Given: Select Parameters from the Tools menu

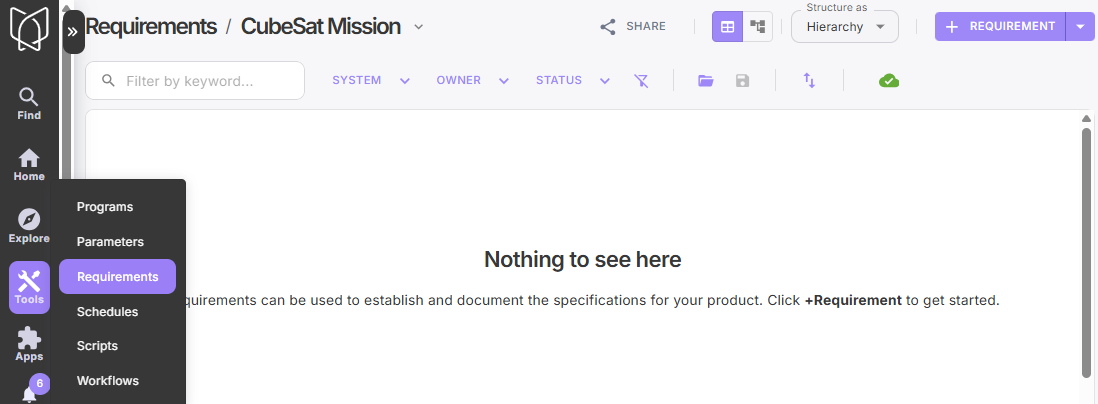Looking at the screenshot, I should pos(110,242).
